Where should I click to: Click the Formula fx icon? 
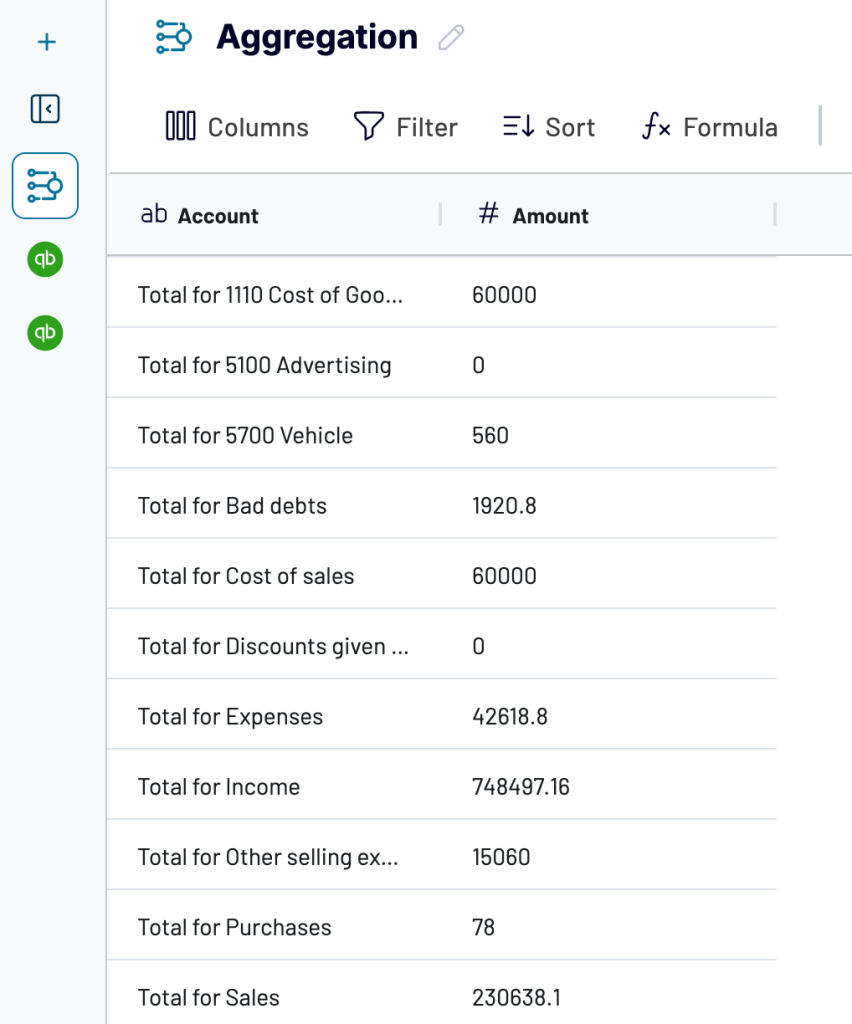click(655, 127)
